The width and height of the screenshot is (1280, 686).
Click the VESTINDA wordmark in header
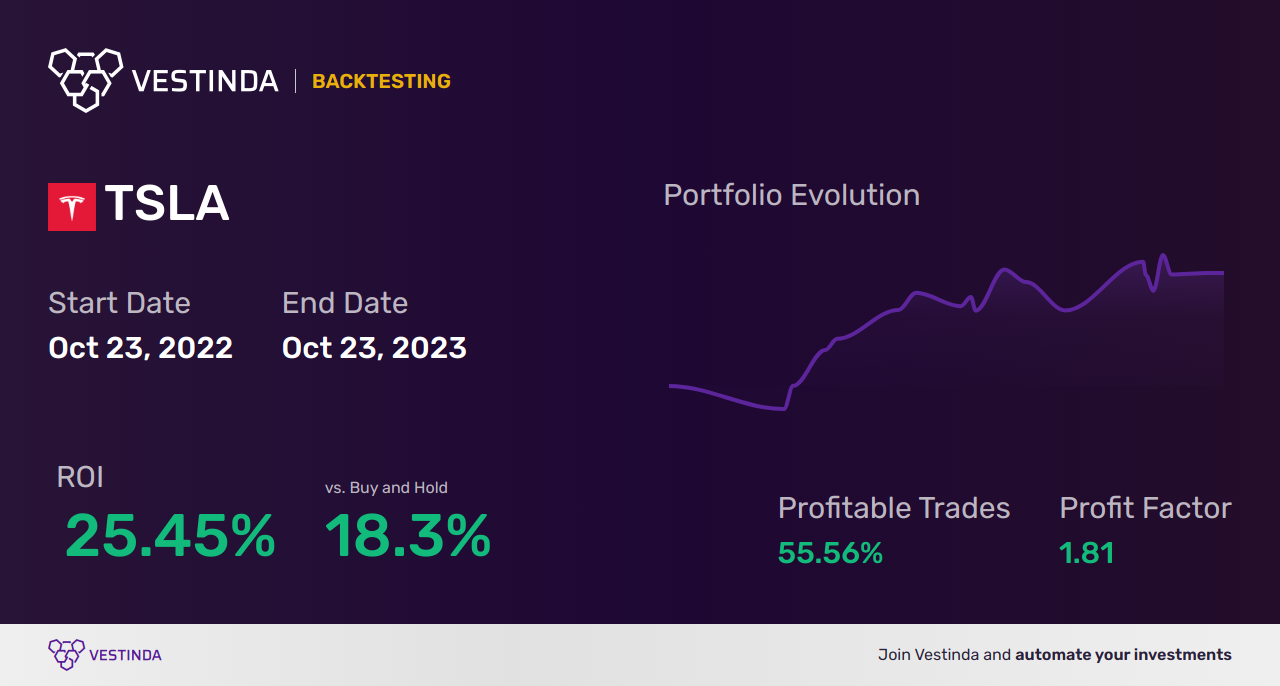coord(205,81)
